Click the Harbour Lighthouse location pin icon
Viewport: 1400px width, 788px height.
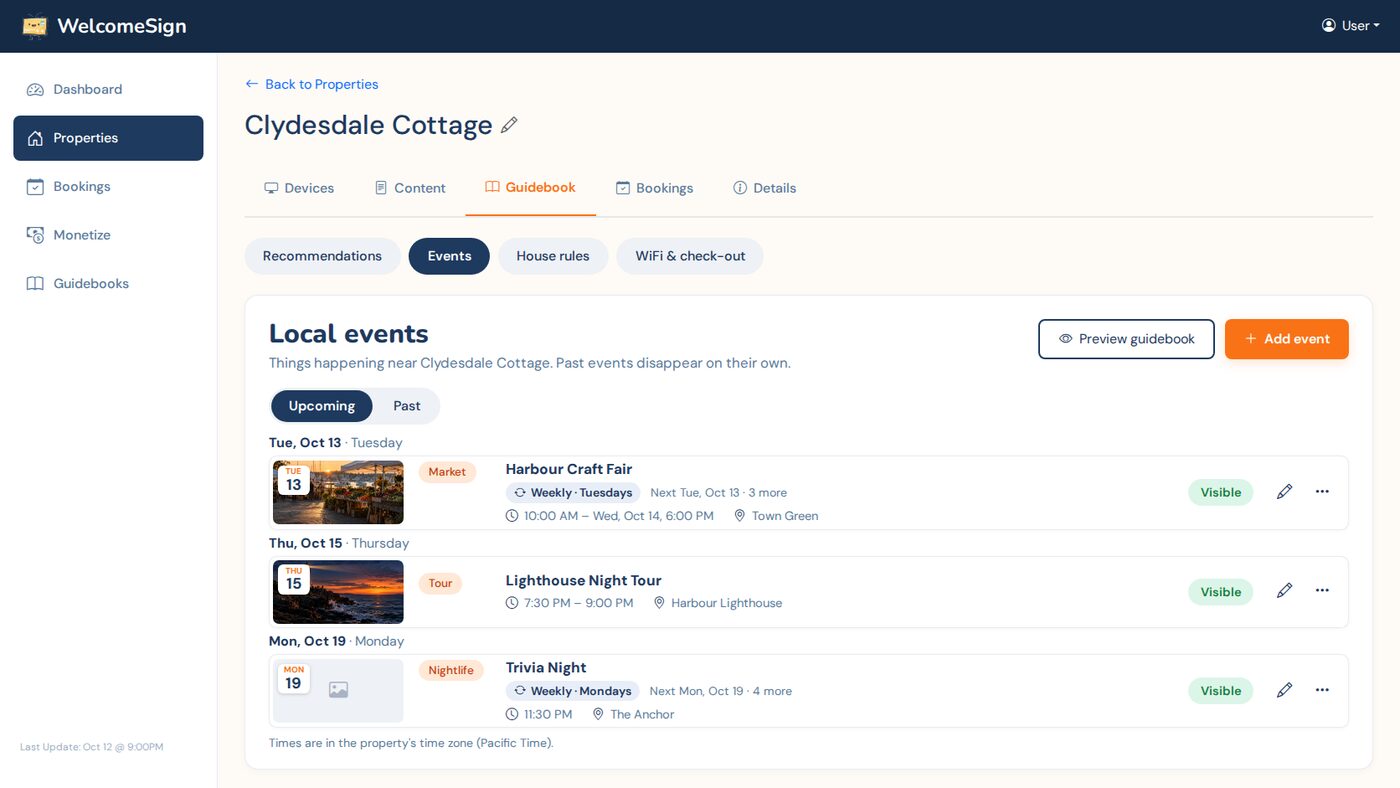point(659,603)
